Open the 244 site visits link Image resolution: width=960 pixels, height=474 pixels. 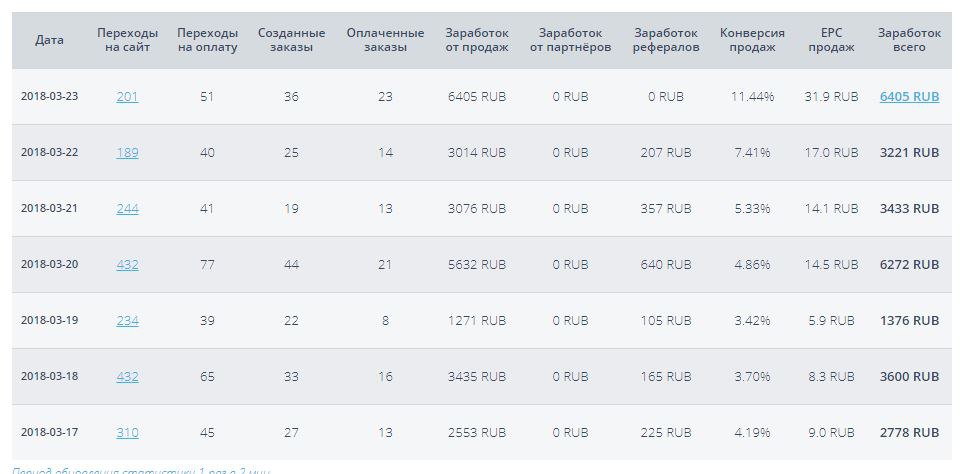(127, 209)
